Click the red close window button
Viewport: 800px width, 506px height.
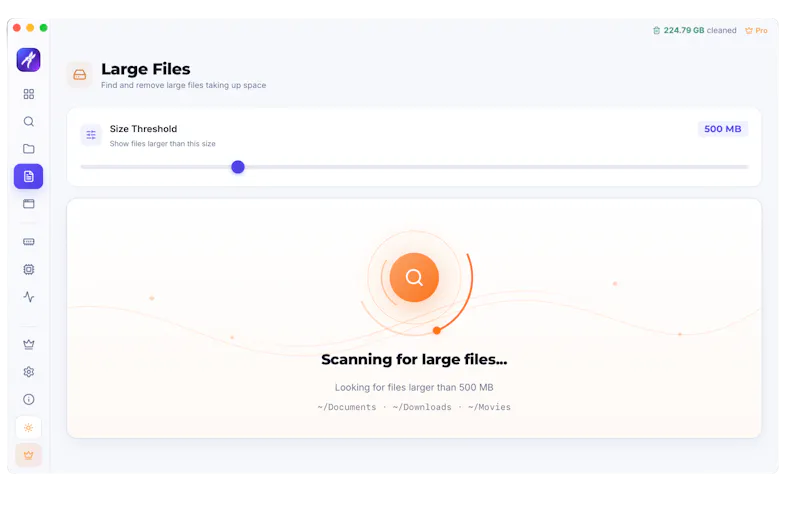[x=16, y=28]
